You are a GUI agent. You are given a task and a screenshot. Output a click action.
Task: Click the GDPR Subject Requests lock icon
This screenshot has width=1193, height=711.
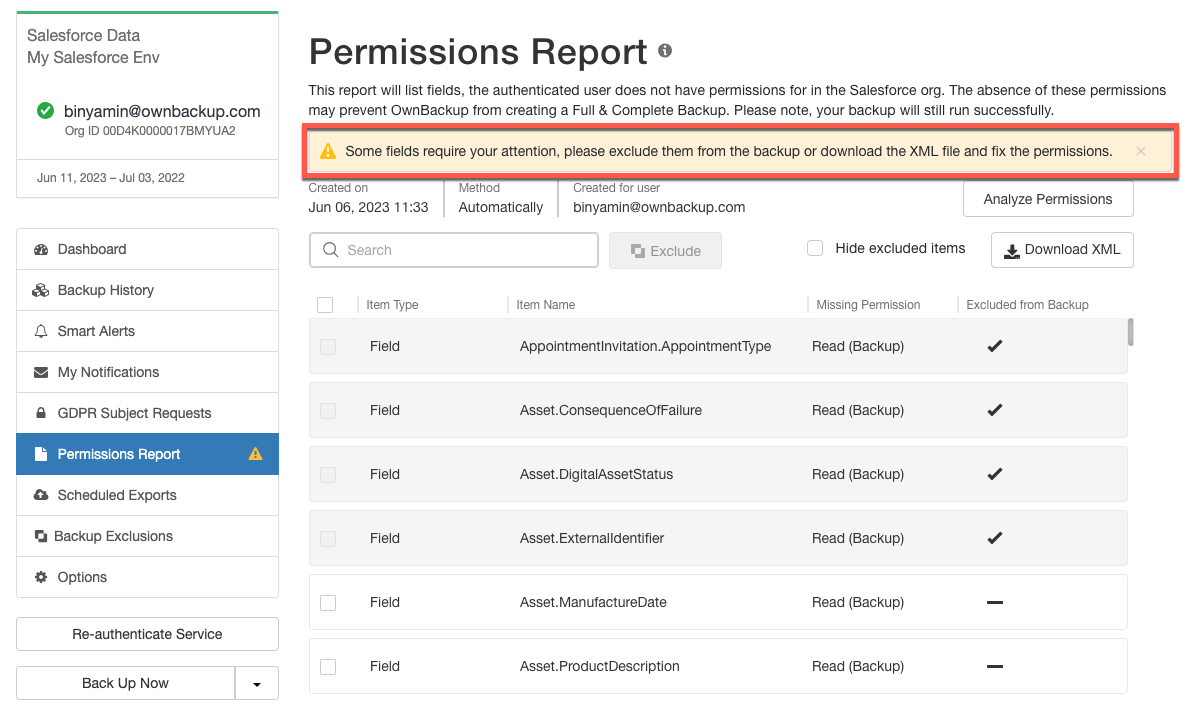[x=39, y=412]
